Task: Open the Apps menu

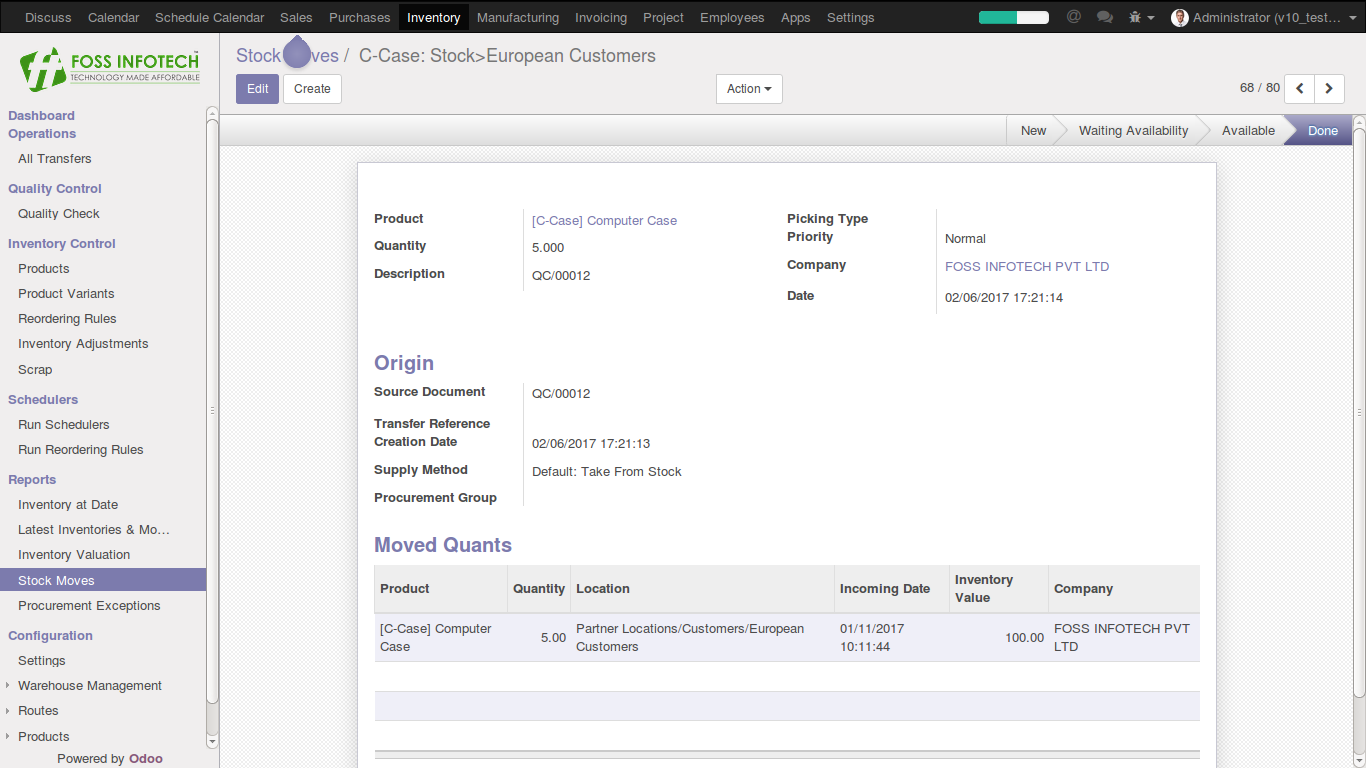Action: tap(796, 17)
